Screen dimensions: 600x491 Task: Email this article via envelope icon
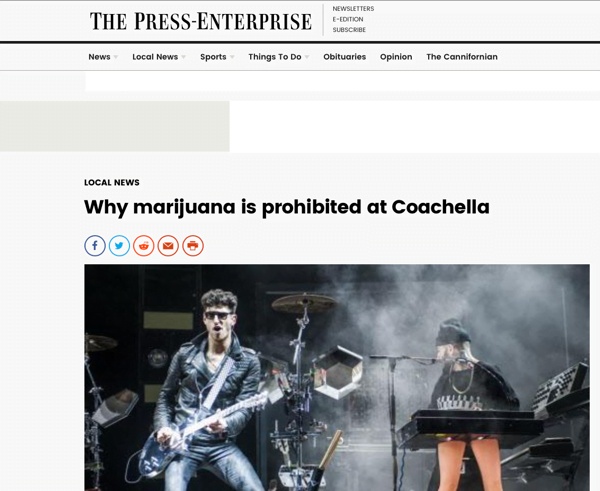coord(168,246)
